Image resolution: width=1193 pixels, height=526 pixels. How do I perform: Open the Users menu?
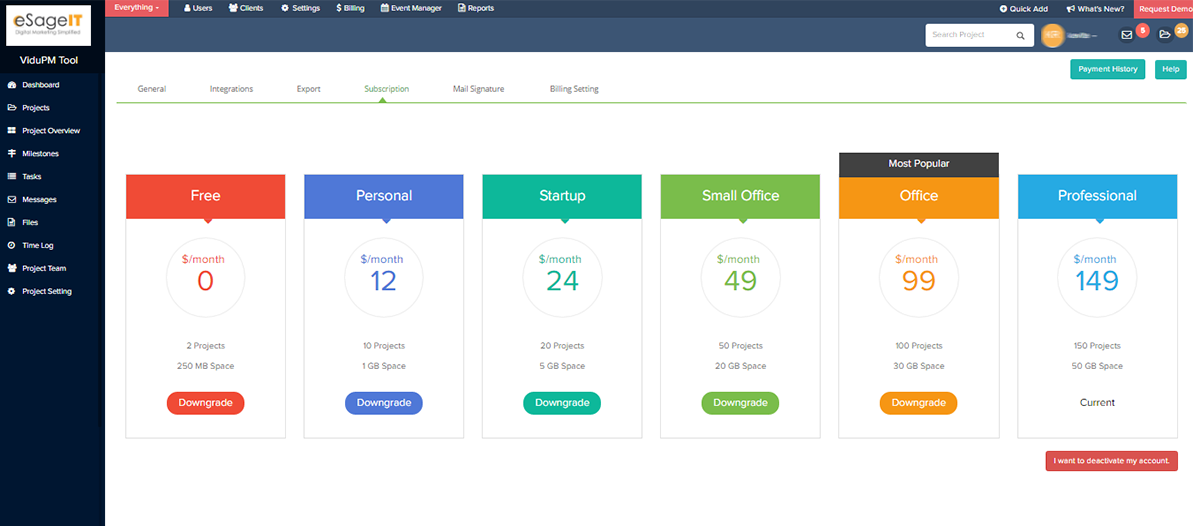(198, 8)
